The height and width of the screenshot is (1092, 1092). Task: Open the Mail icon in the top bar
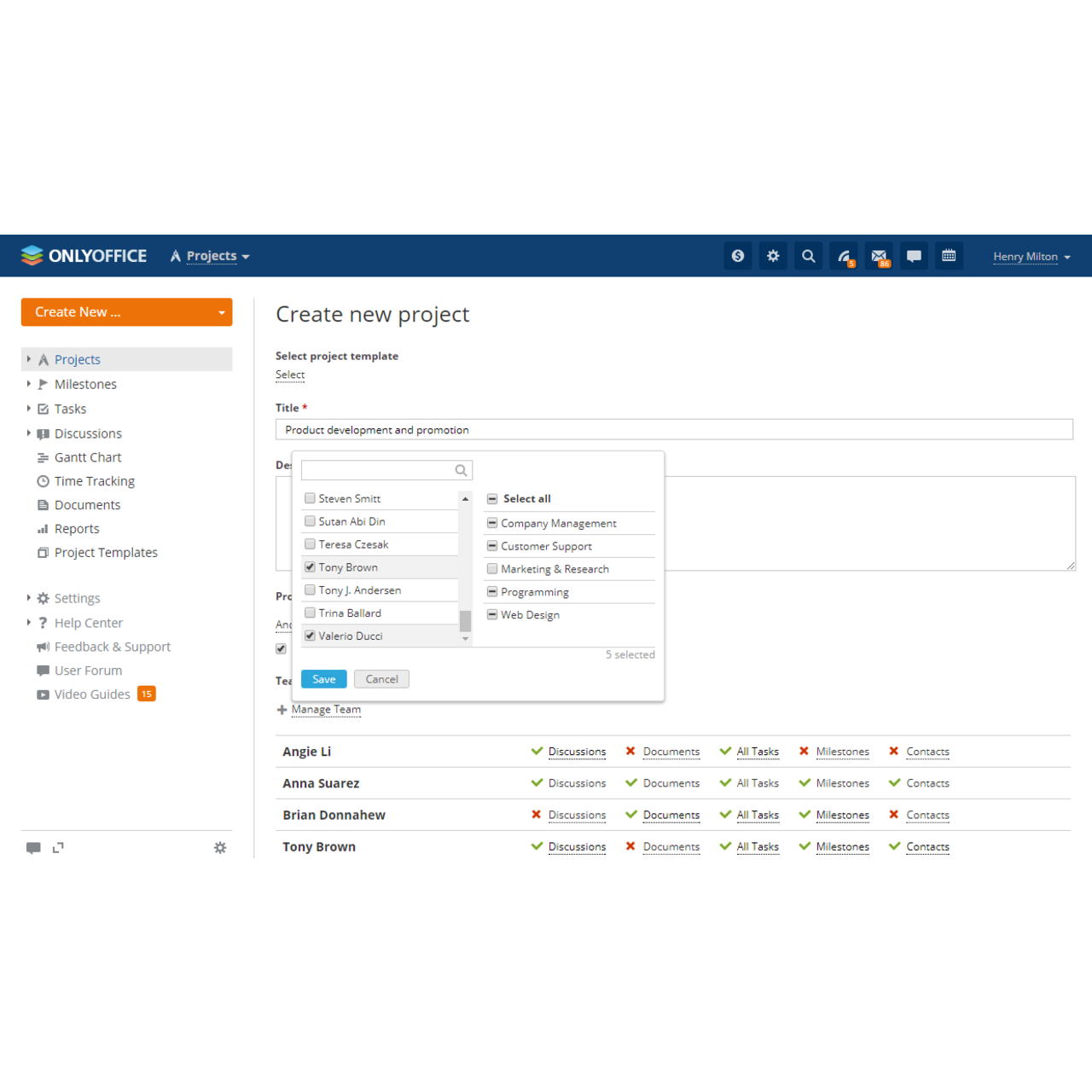click(x=879, y=255)
